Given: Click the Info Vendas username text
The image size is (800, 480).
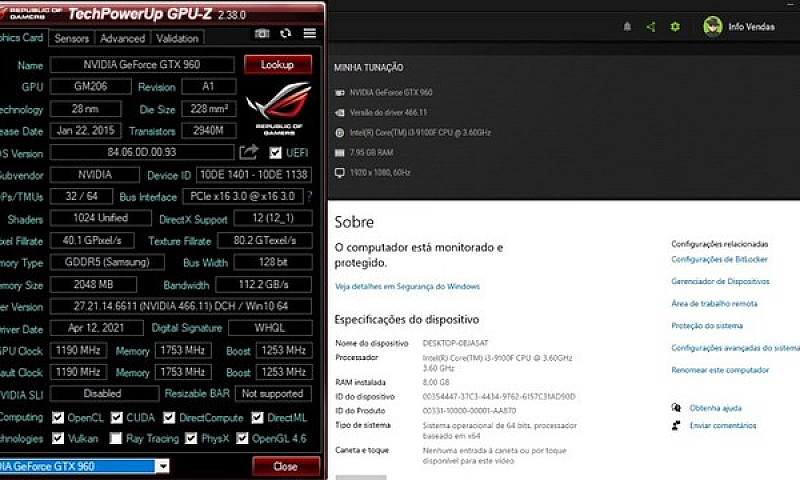Looking at the screenshot, I should pos(752,27).
